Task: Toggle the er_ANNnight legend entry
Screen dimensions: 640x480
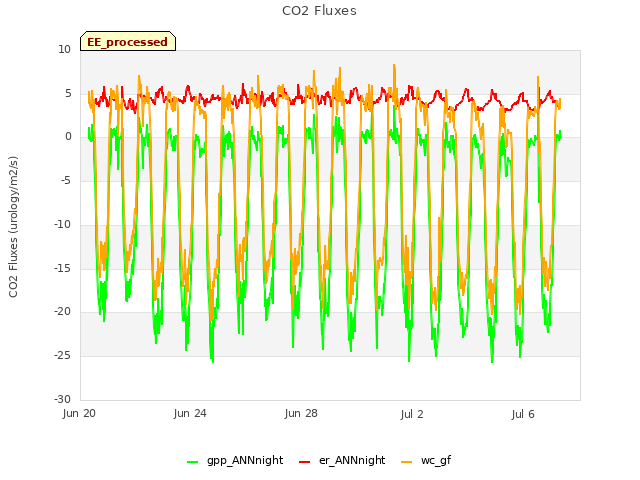Action: [x=342, y=460]
